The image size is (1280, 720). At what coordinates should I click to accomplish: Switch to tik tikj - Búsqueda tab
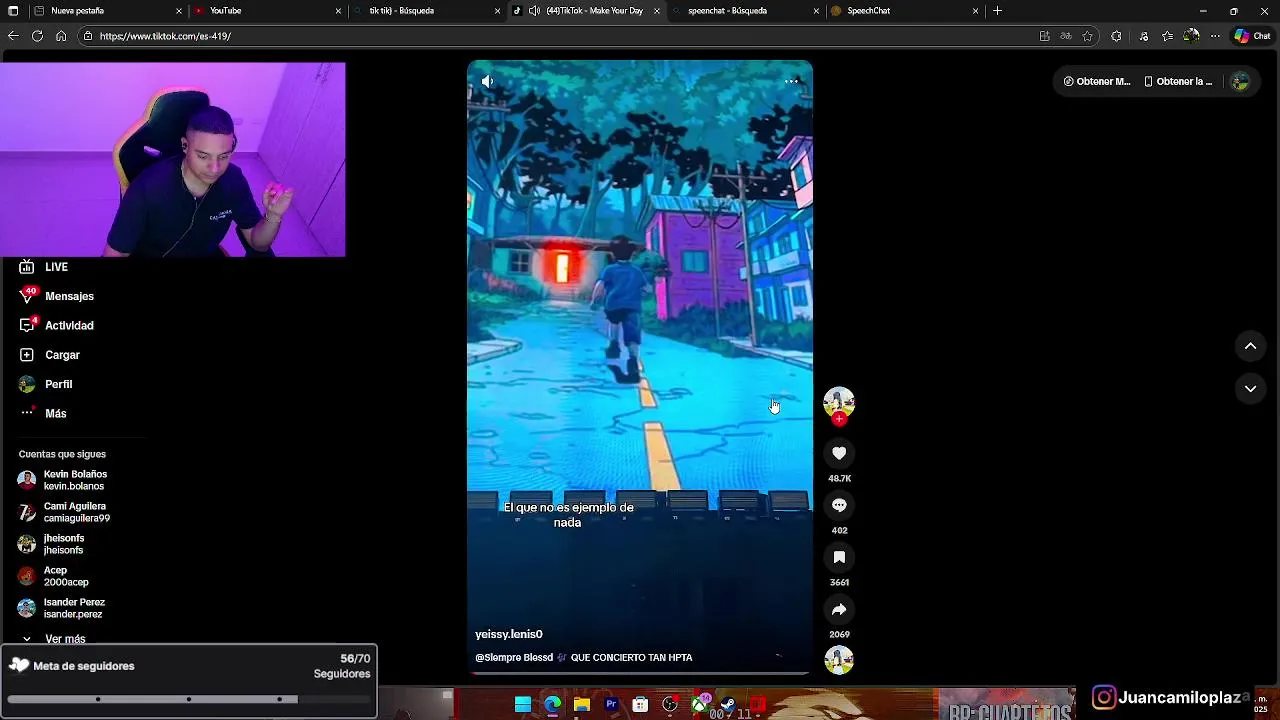tap(426, 11)
